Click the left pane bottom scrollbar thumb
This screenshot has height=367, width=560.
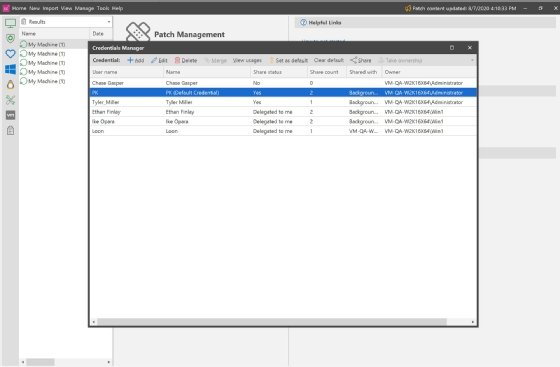40,362
